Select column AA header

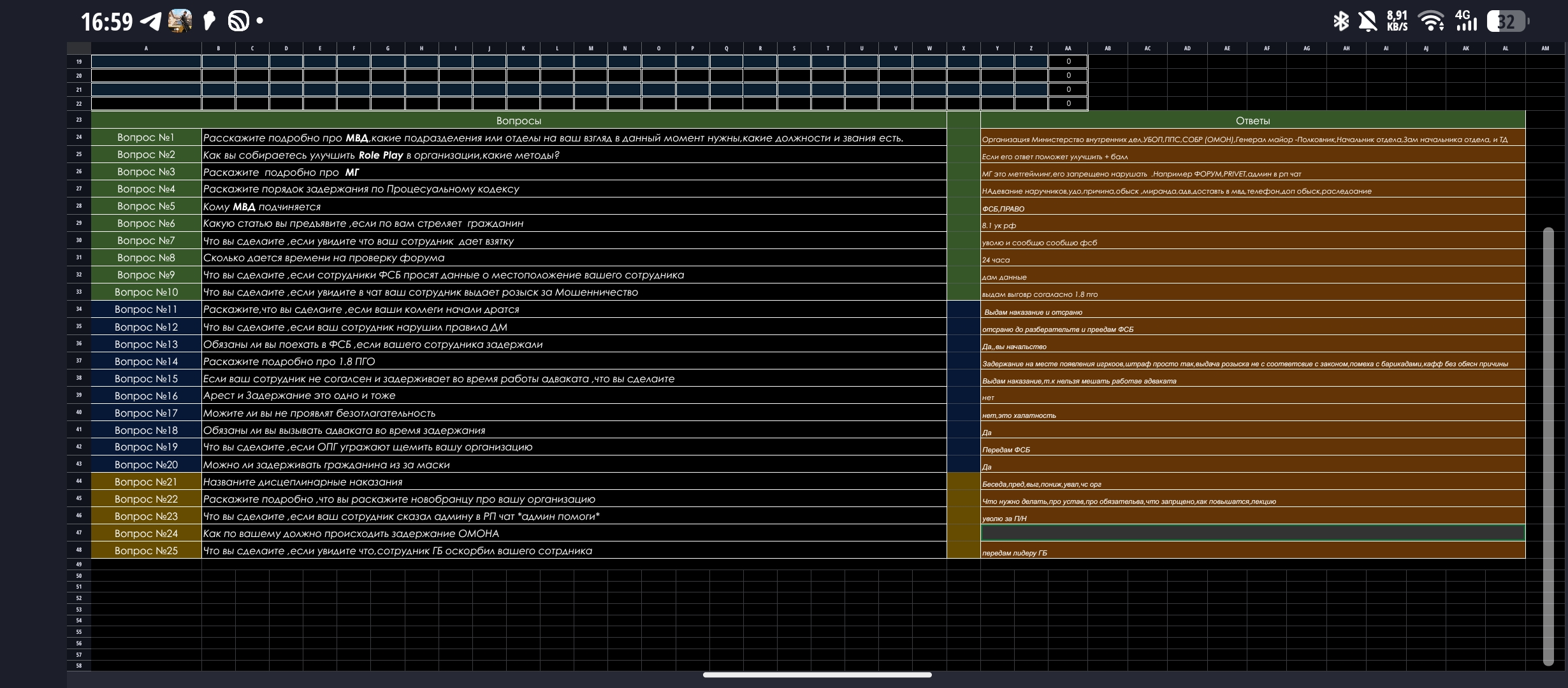point(1068,48)
